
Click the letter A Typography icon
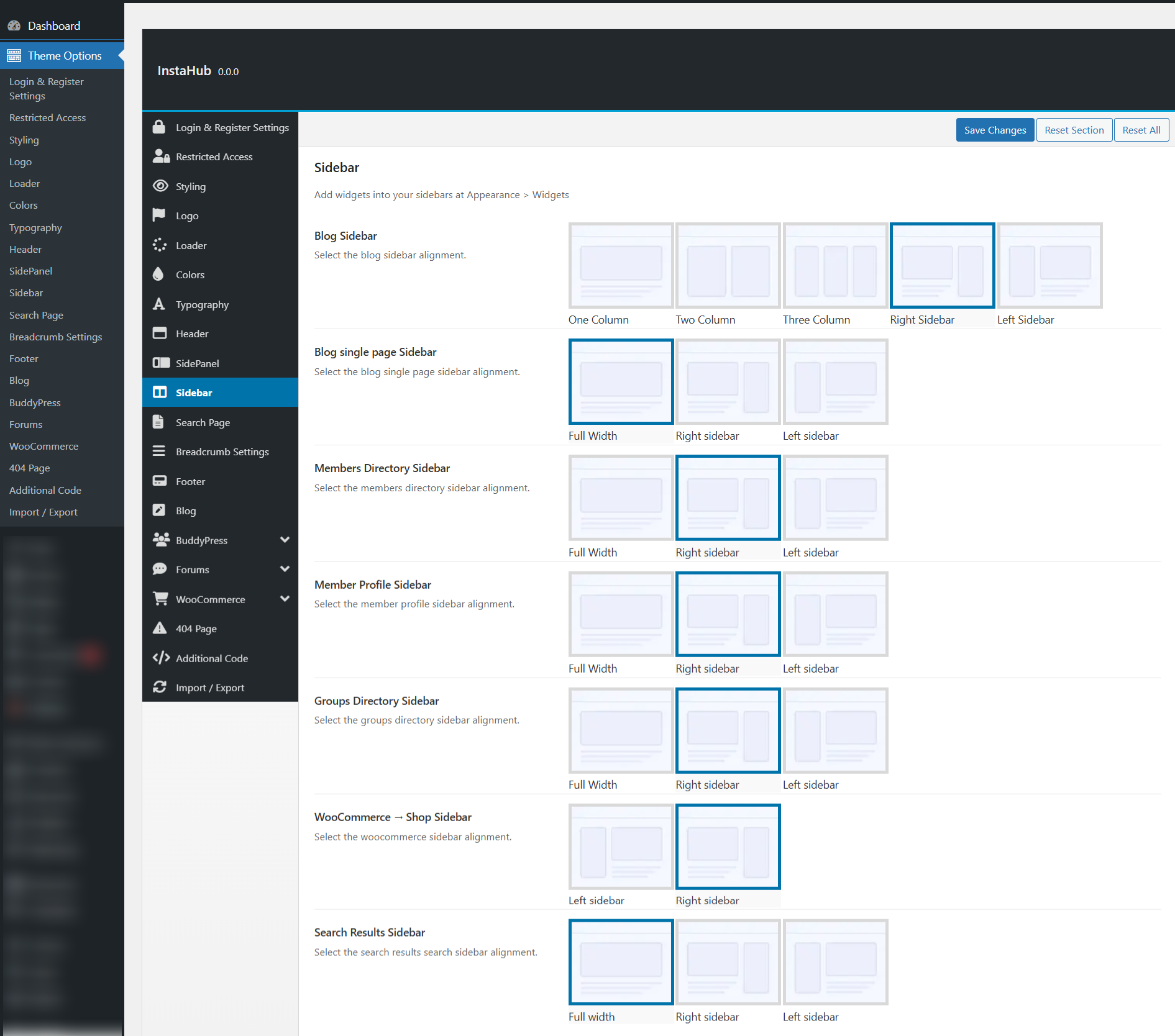pyautogui.click(x=159, y=304)
